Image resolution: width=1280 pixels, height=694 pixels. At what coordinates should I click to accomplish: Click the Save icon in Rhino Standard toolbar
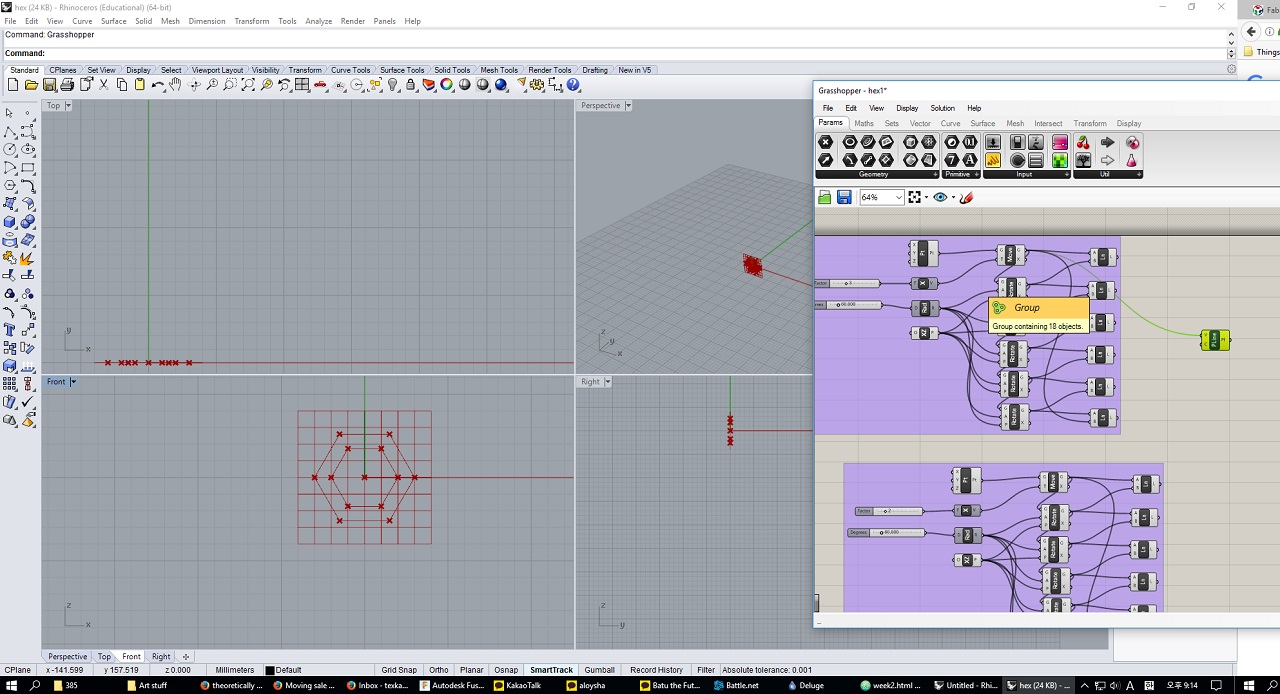(49, 85)
